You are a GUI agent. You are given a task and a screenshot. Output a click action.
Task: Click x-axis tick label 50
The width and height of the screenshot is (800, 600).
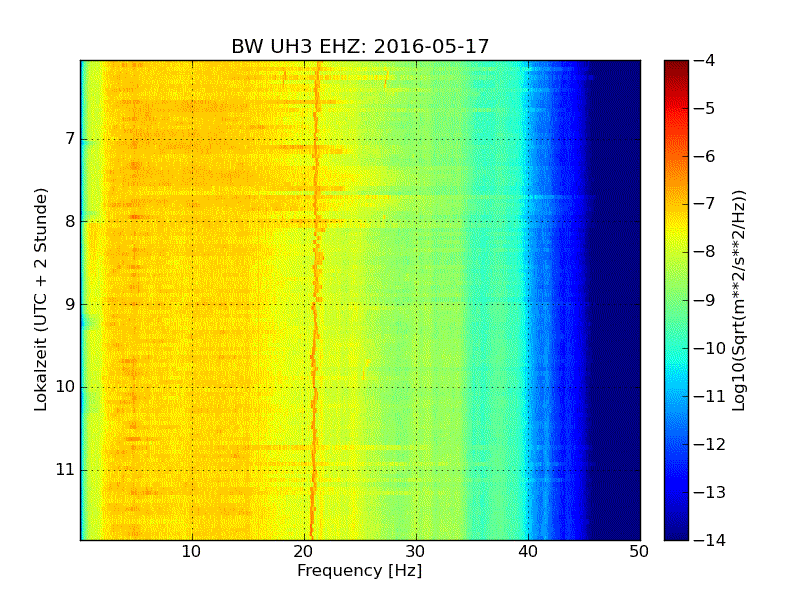pyautogui.click(x=639, y=552)
